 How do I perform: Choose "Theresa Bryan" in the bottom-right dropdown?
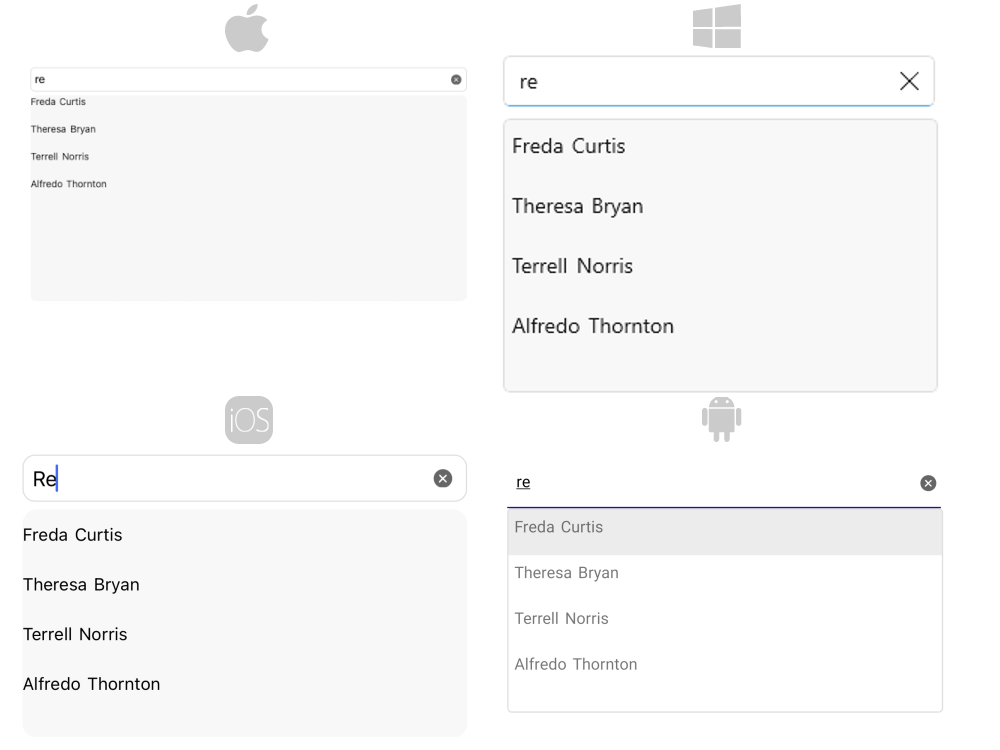pyautogui.click(x=566, y=573)
